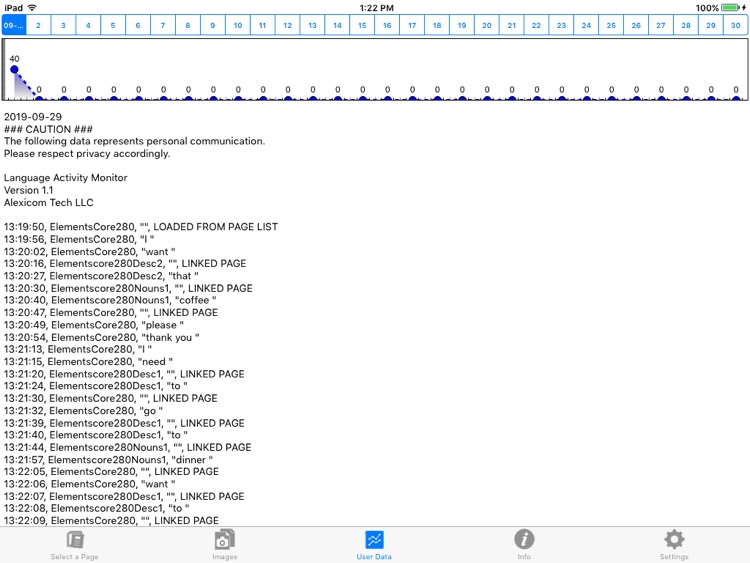Click the 13:21:15 "need" log entry
This screenshot has width=750, height=563.
coord(88,362)
